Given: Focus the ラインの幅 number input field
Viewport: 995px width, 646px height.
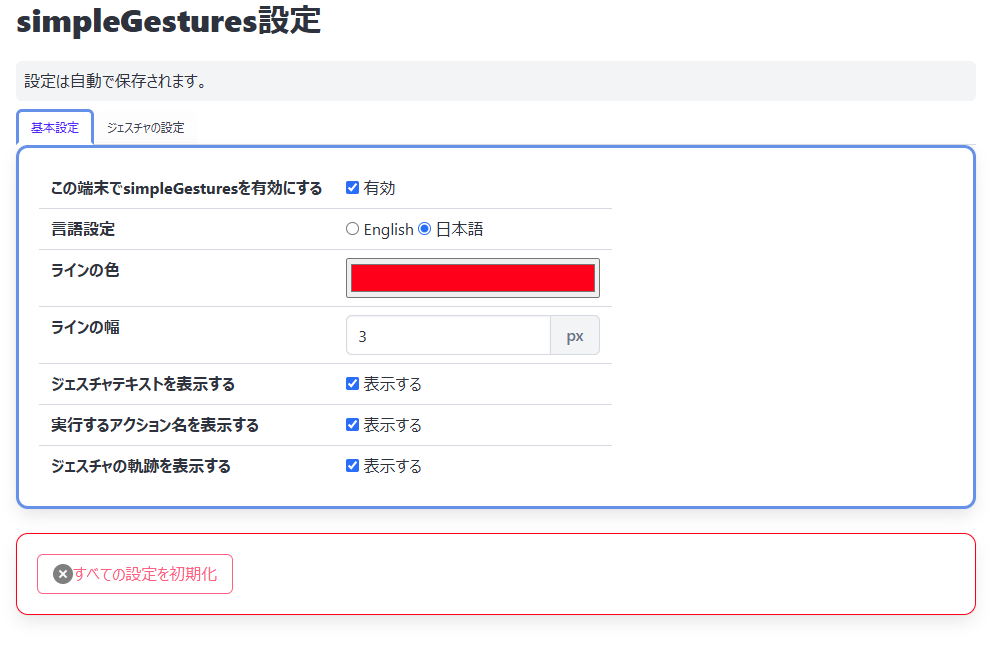Looking at the screenshot, I should click(x=448, y=336).
